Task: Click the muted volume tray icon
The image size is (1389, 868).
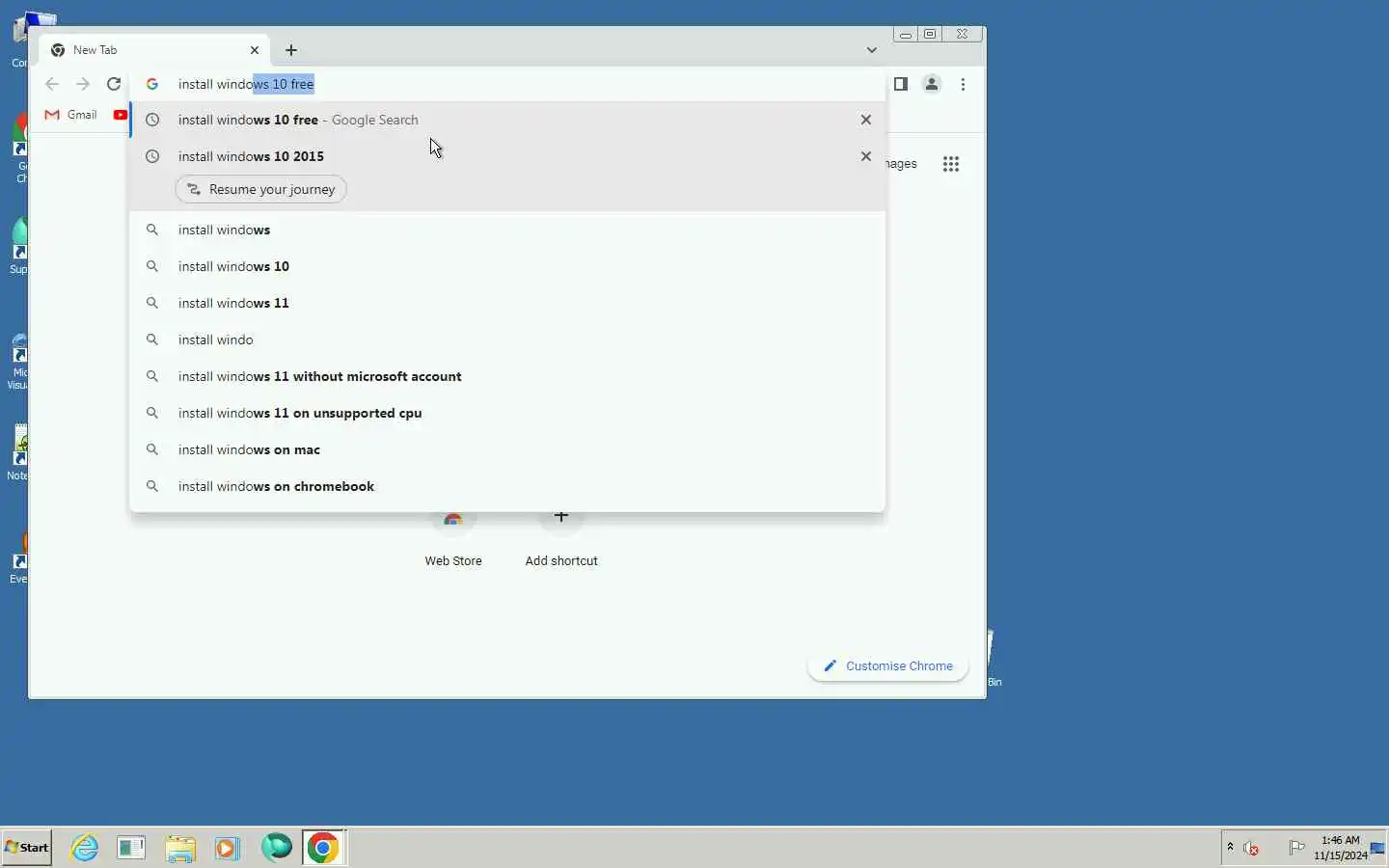Action: coord(1251,849)
